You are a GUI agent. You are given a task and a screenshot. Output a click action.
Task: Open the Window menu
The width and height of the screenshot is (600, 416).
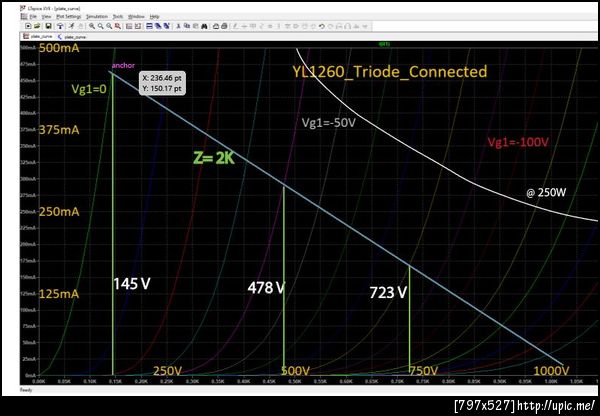click(136, 16)
